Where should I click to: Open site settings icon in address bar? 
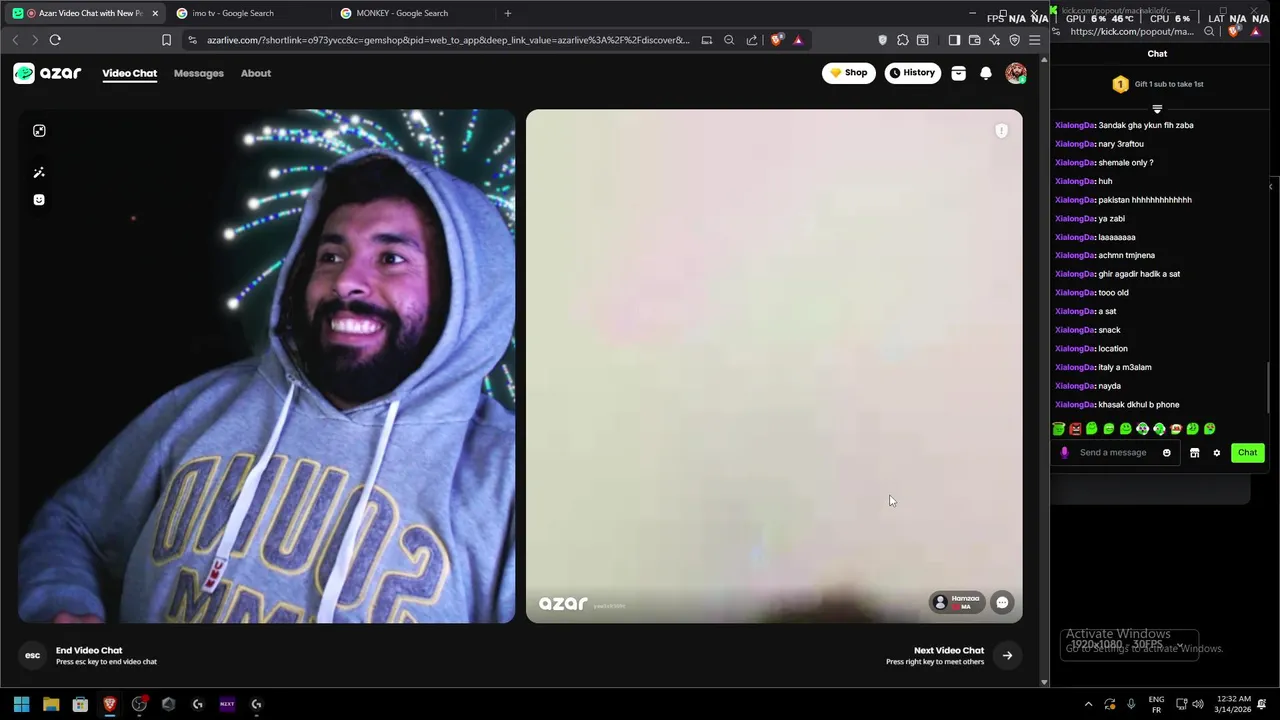192,40
